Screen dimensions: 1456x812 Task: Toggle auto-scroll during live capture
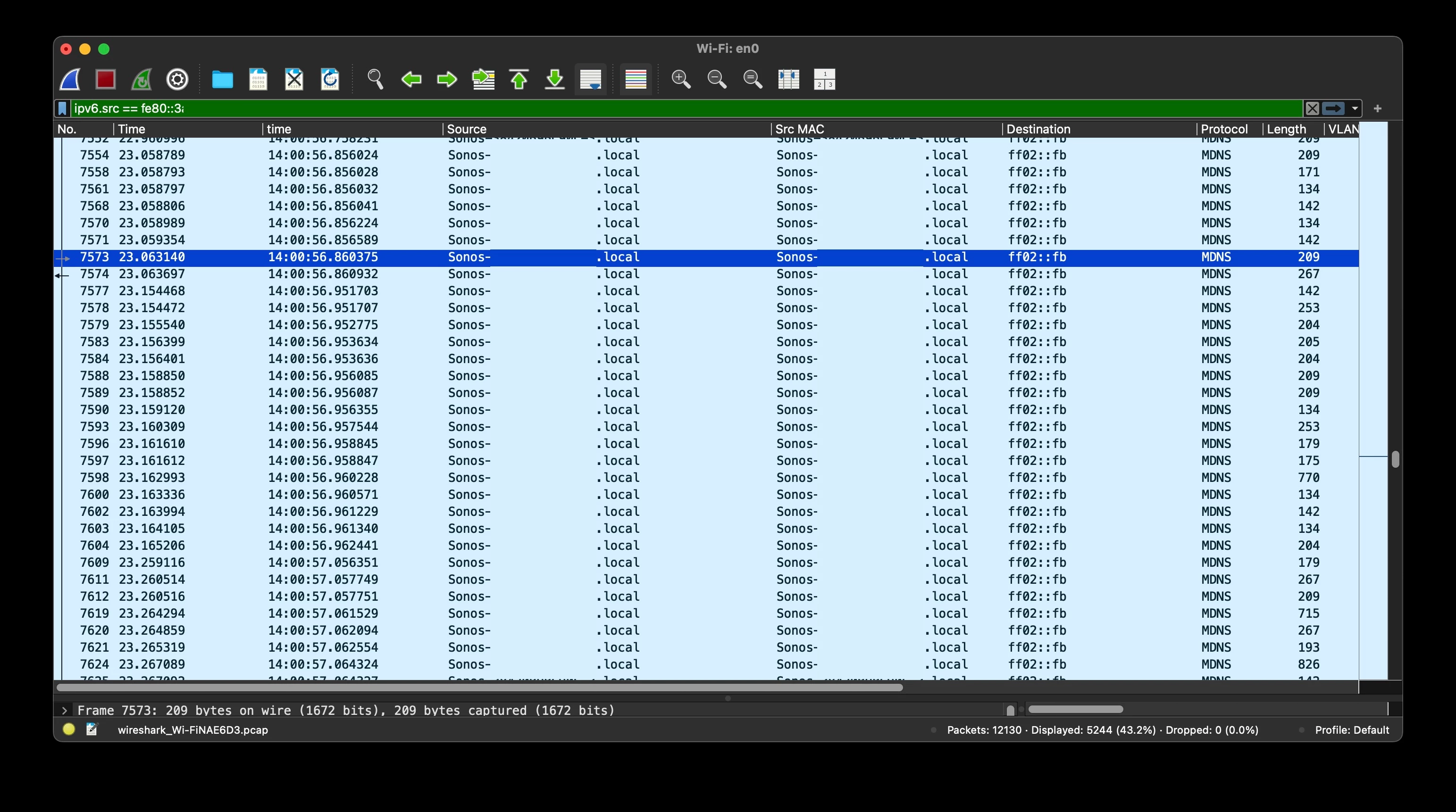[591, 79]
